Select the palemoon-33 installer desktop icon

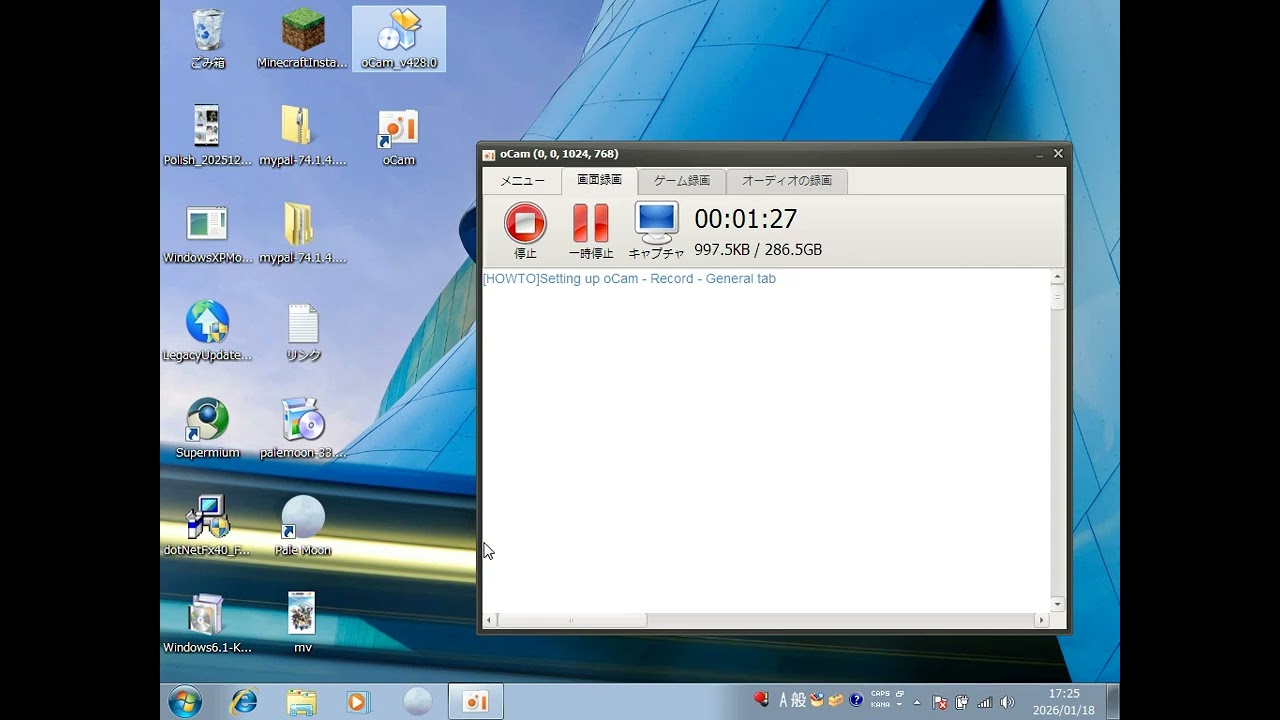tap(302, 429)
